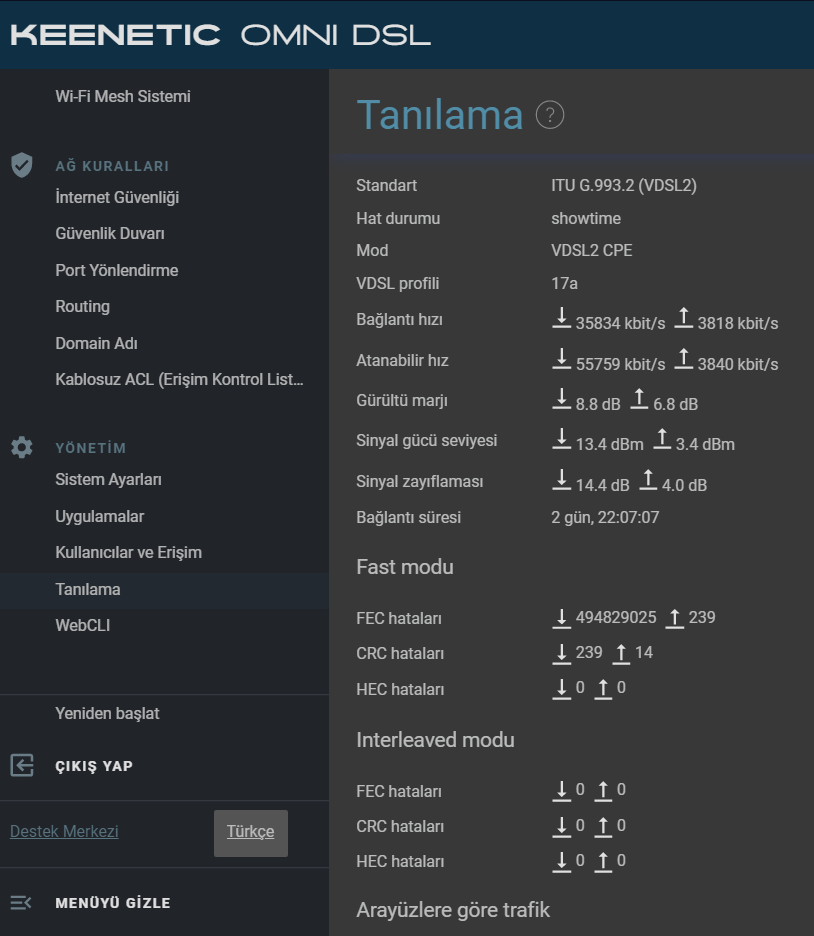The width and height of the screenshot is (814, 936).
Task: Click the Interleaved modu section heading
Action: point(435,740)
